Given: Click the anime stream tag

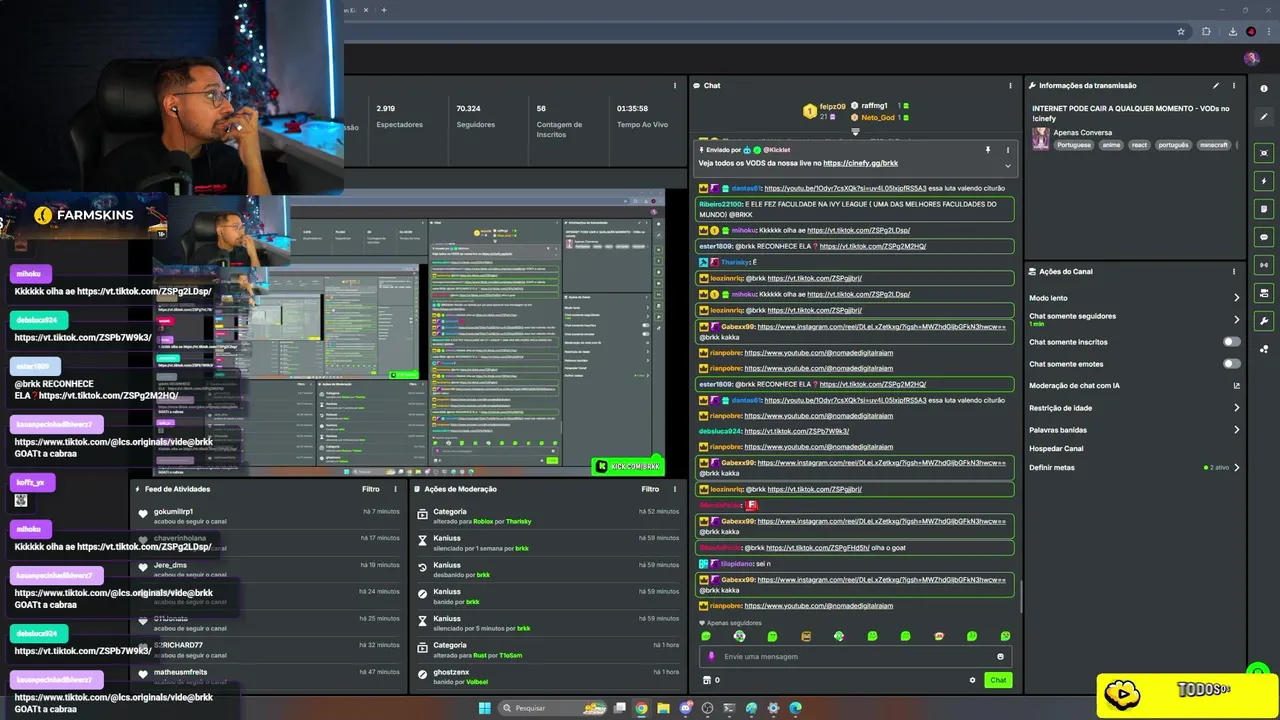Looking at the screenshot, I should tap(1111, 145).
